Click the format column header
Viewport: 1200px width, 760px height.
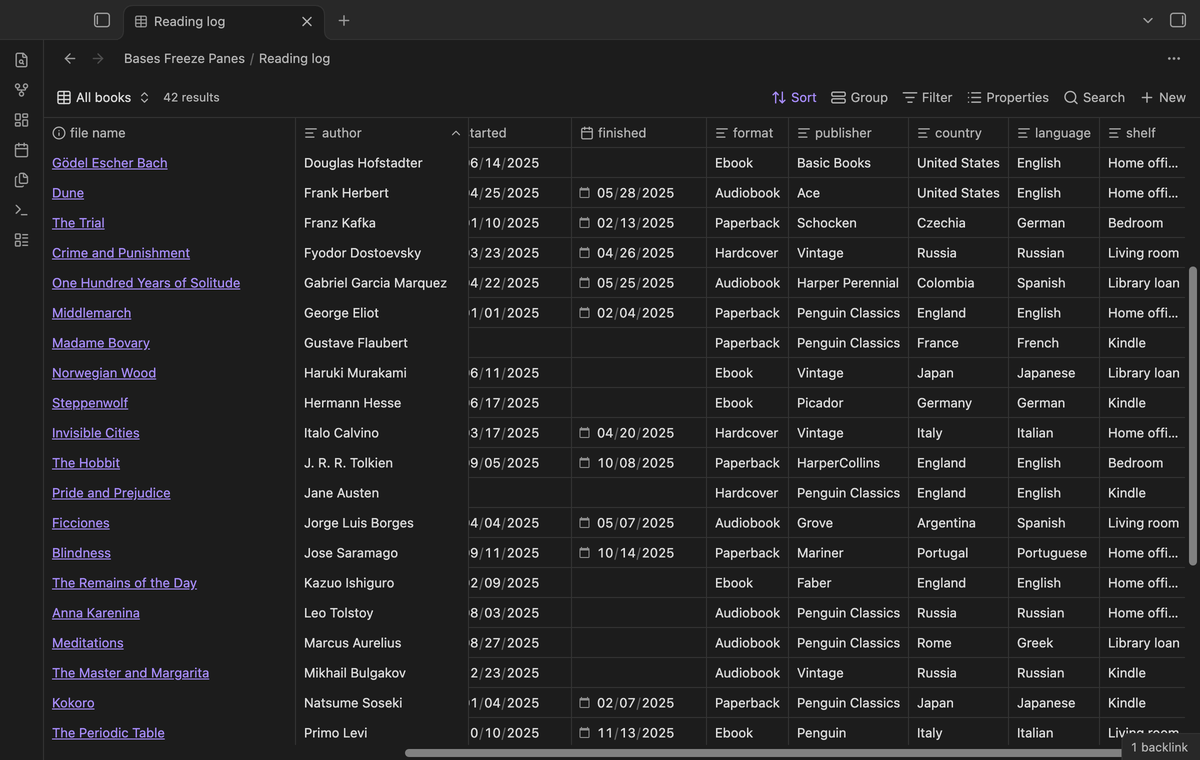[x=747, y=133]
